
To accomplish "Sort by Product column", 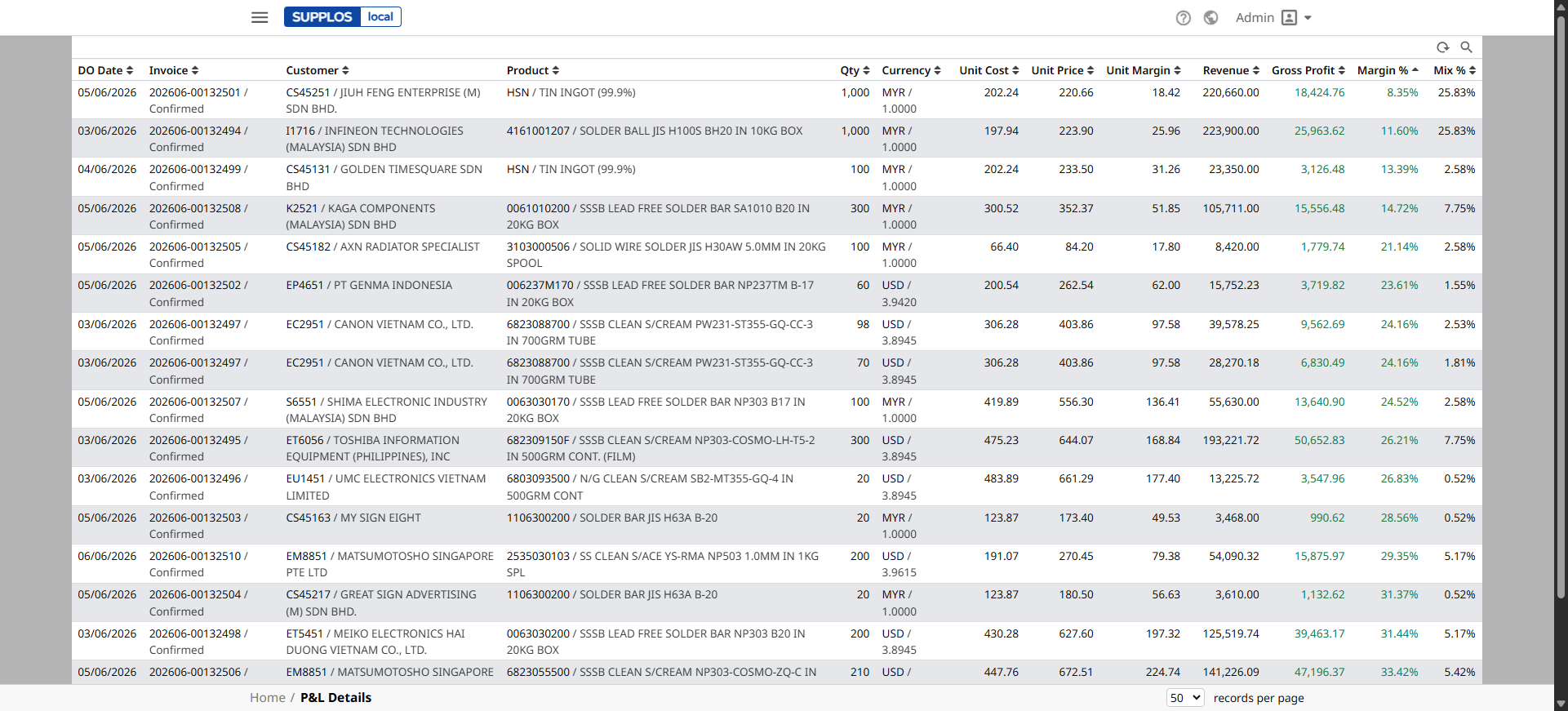I will coord(533,70).
